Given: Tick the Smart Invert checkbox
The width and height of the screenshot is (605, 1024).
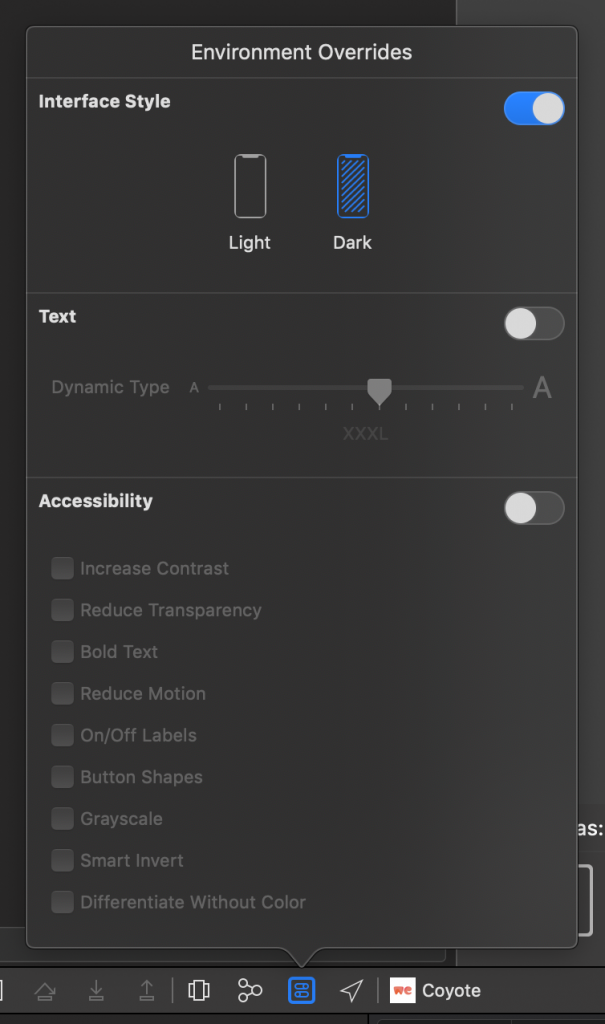Looking at the screenshot, I should click(x=63, y=860).
